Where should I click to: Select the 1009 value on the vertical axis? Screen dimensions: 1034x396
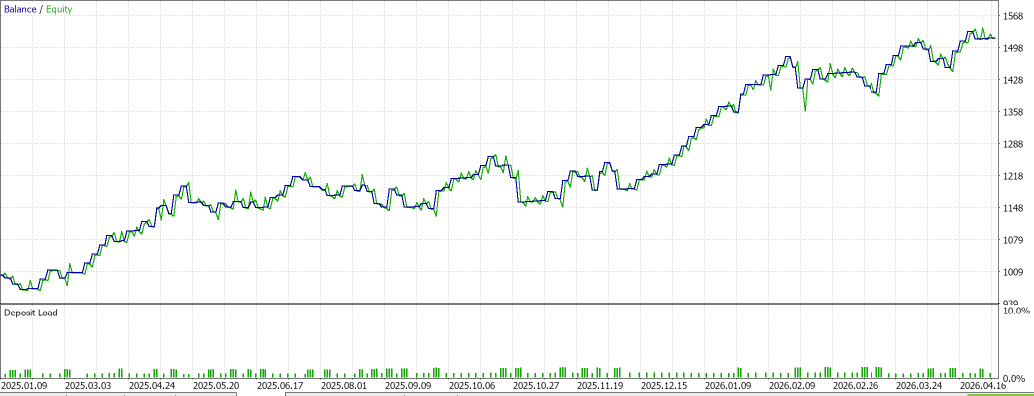coord(1014,272)
